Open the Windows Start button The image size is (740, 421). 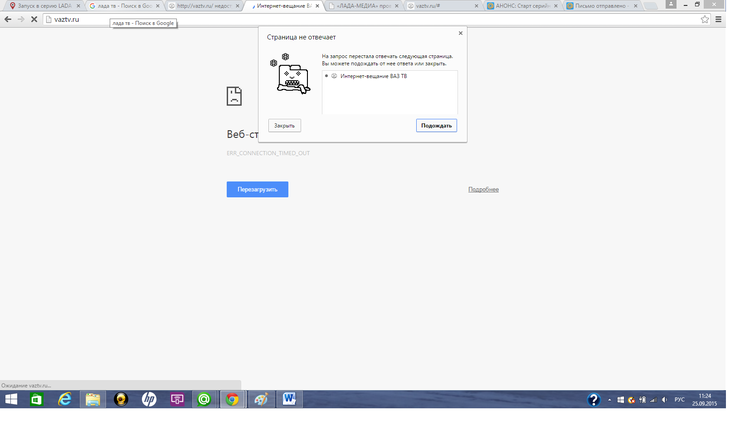(11, 400)
